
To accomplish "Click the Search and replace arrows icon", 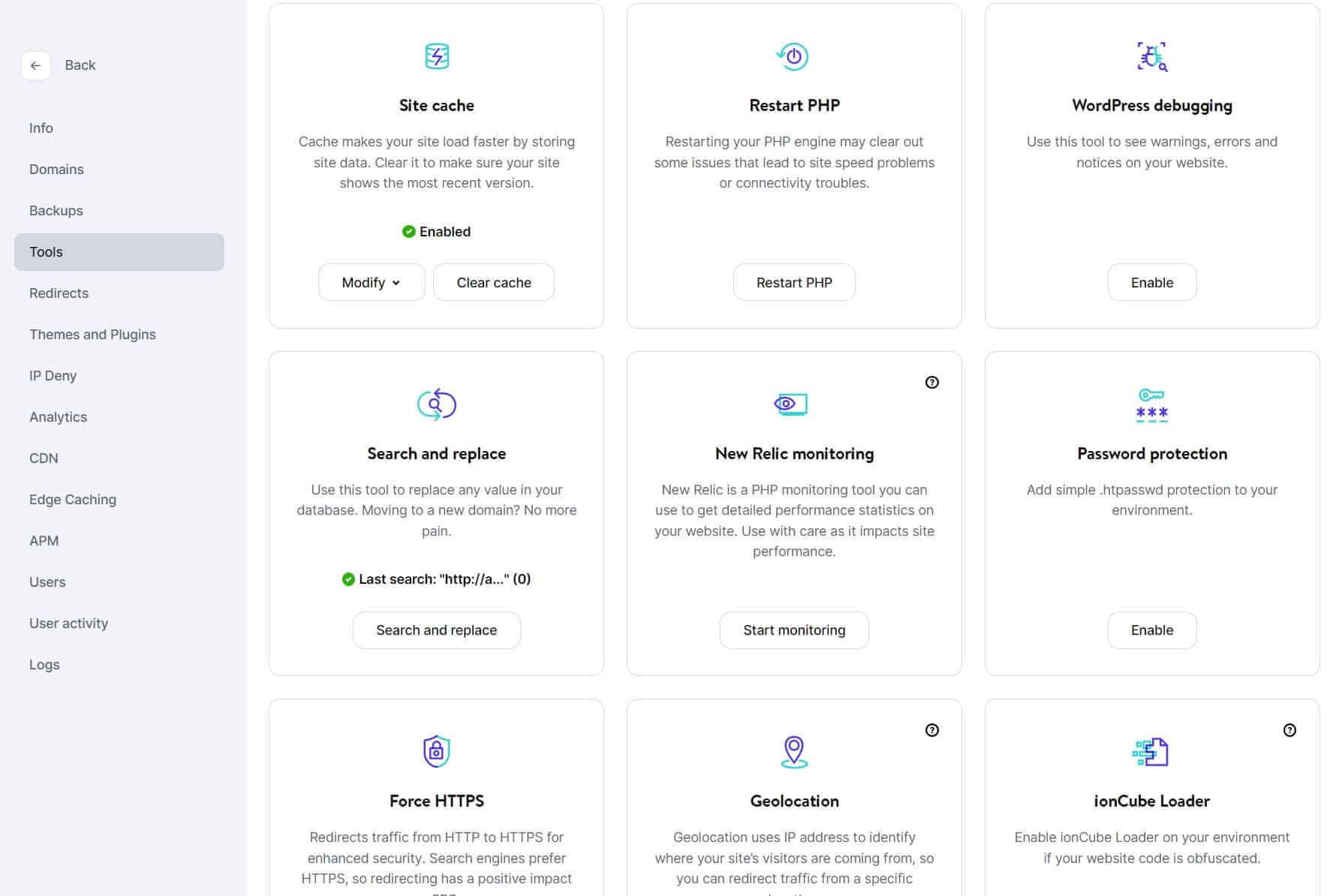I will pos(436,404).
